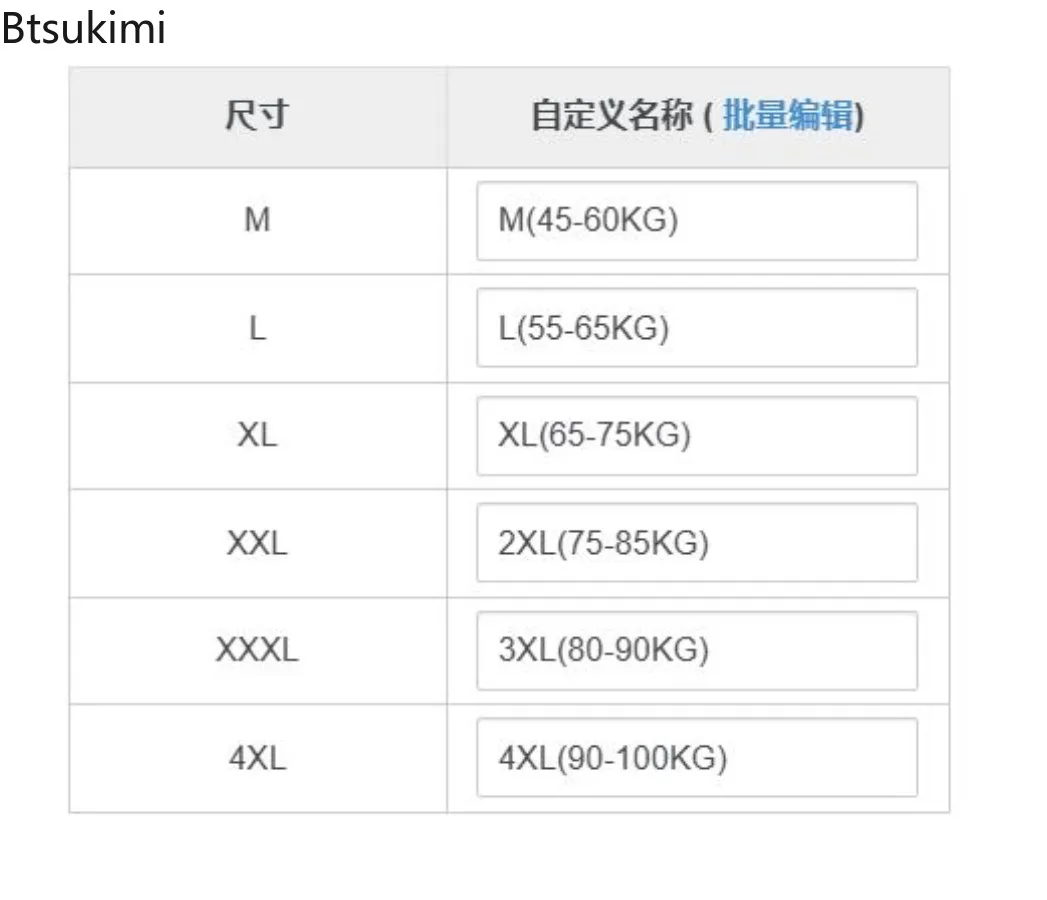Click the 尺寸 column header
Screen dimensions: 1047x900
pyautogui.click(x=257, y=115)
